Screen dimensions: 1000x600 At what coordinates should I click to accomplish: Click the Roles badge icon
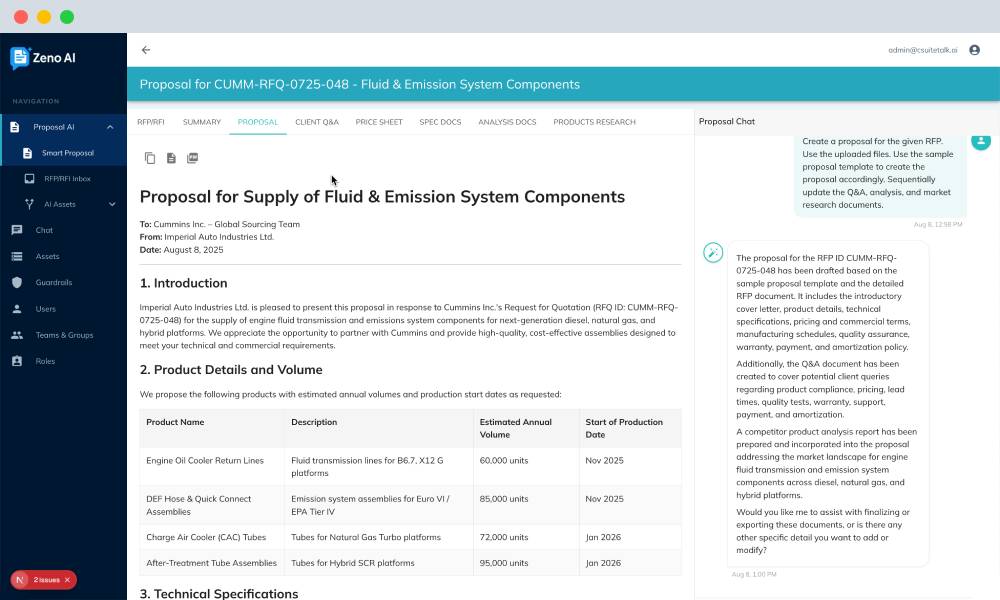(17, 361)
